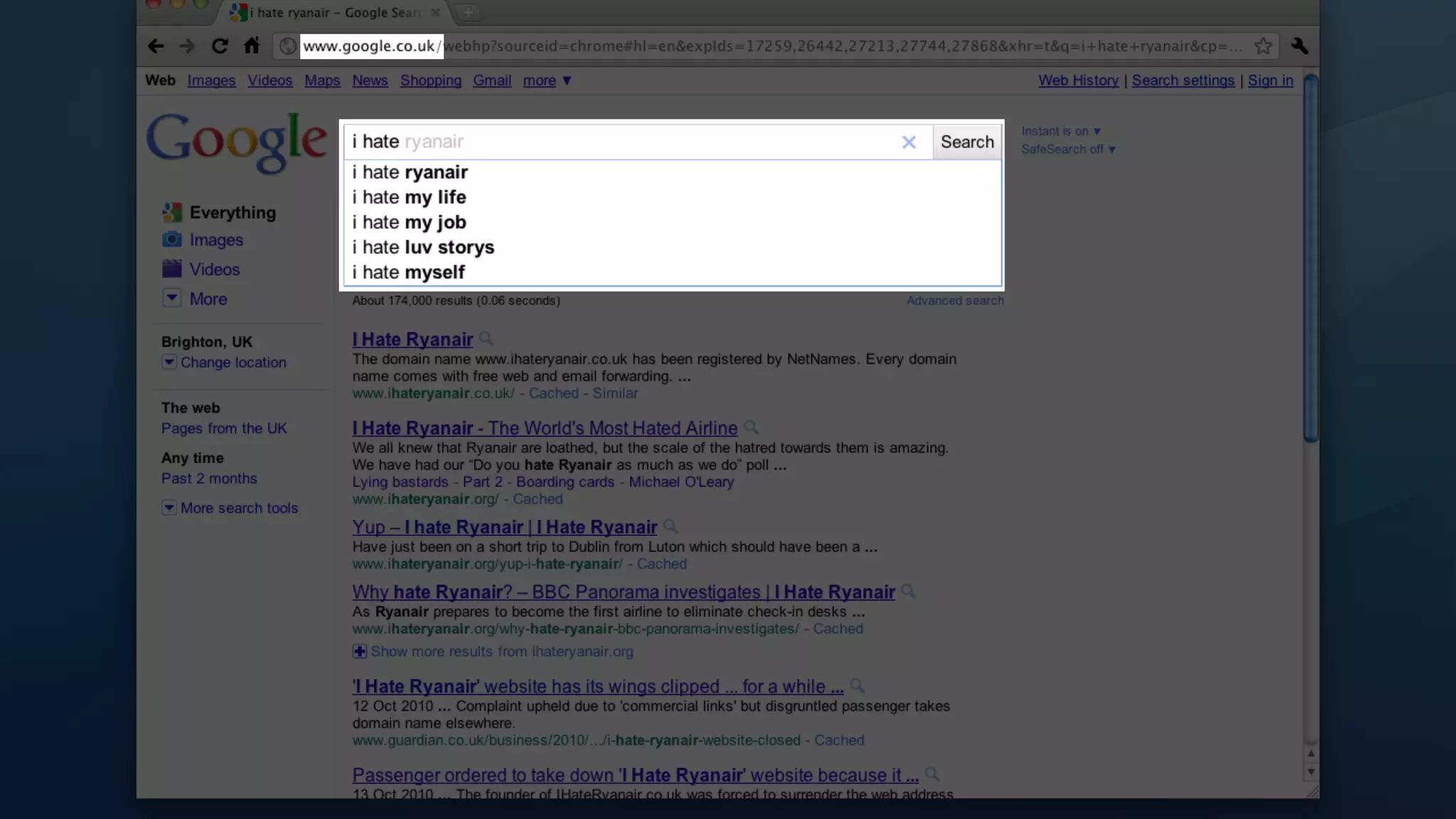Click the reload page icon
This screenshot has height=819, width=1456.
[220, 46]
